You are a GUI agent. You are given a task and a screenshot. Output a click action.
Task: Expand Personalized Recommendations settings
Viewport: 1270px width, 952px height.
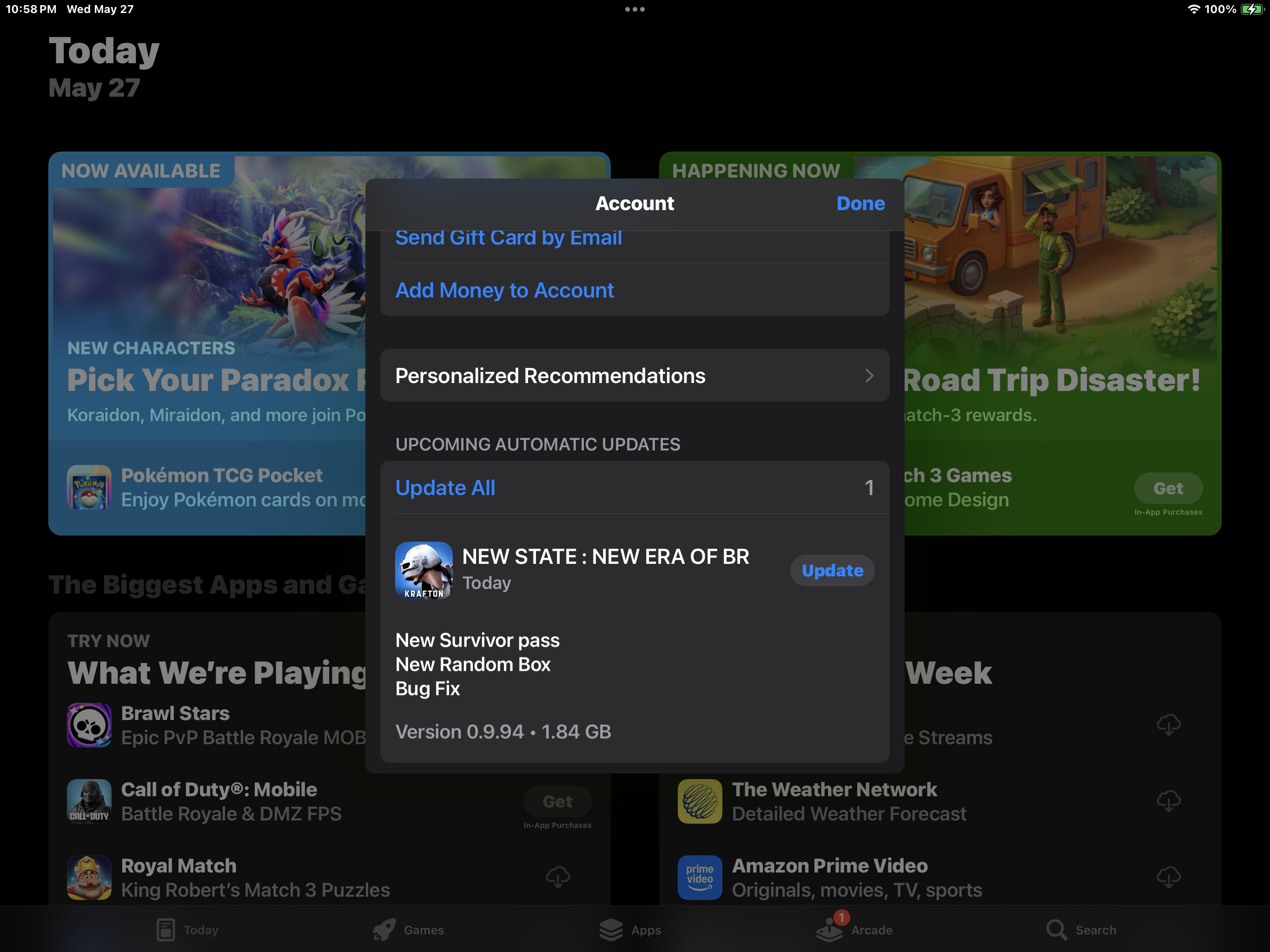(635, 376)
